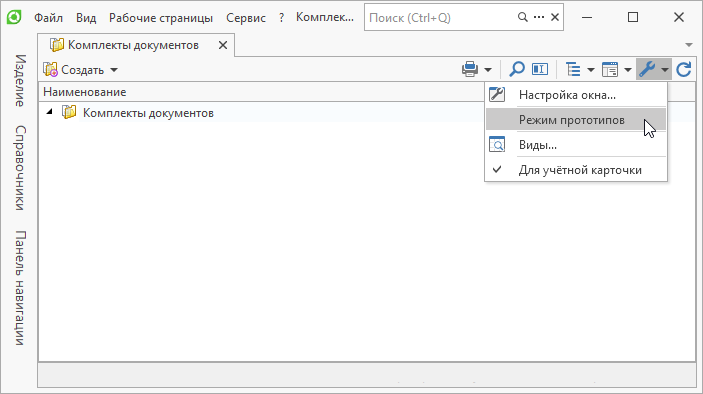Click the wrench settings icon
Screen dimensions: 703x394
pos(647,69)
